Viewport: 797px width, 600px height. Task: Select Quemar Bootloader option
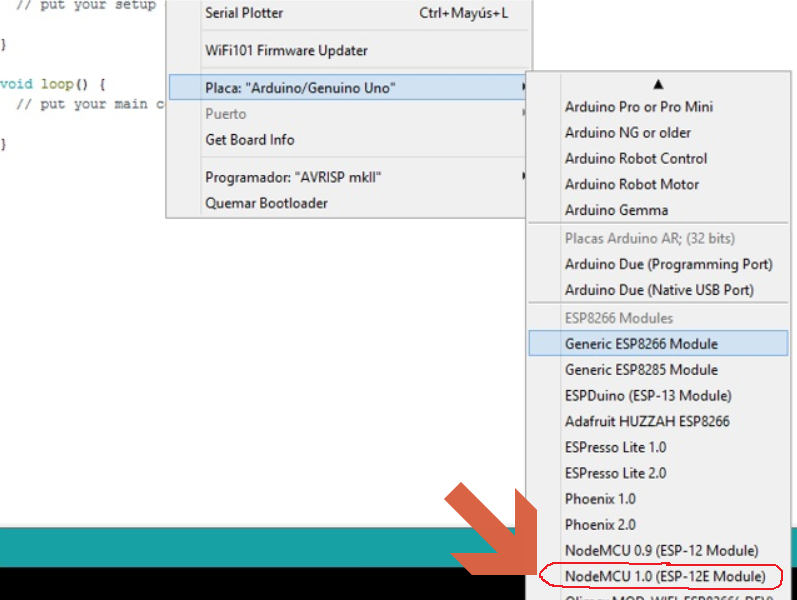[x=349, y=203]
